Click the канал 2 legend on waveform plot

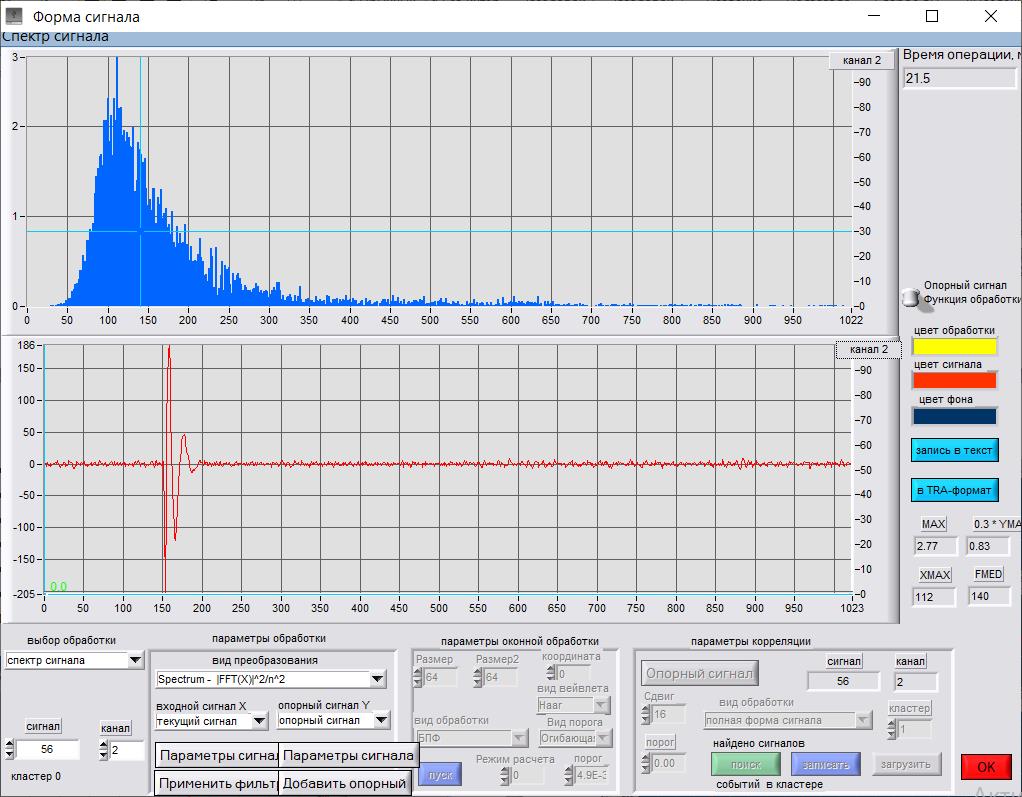[868, 349]
